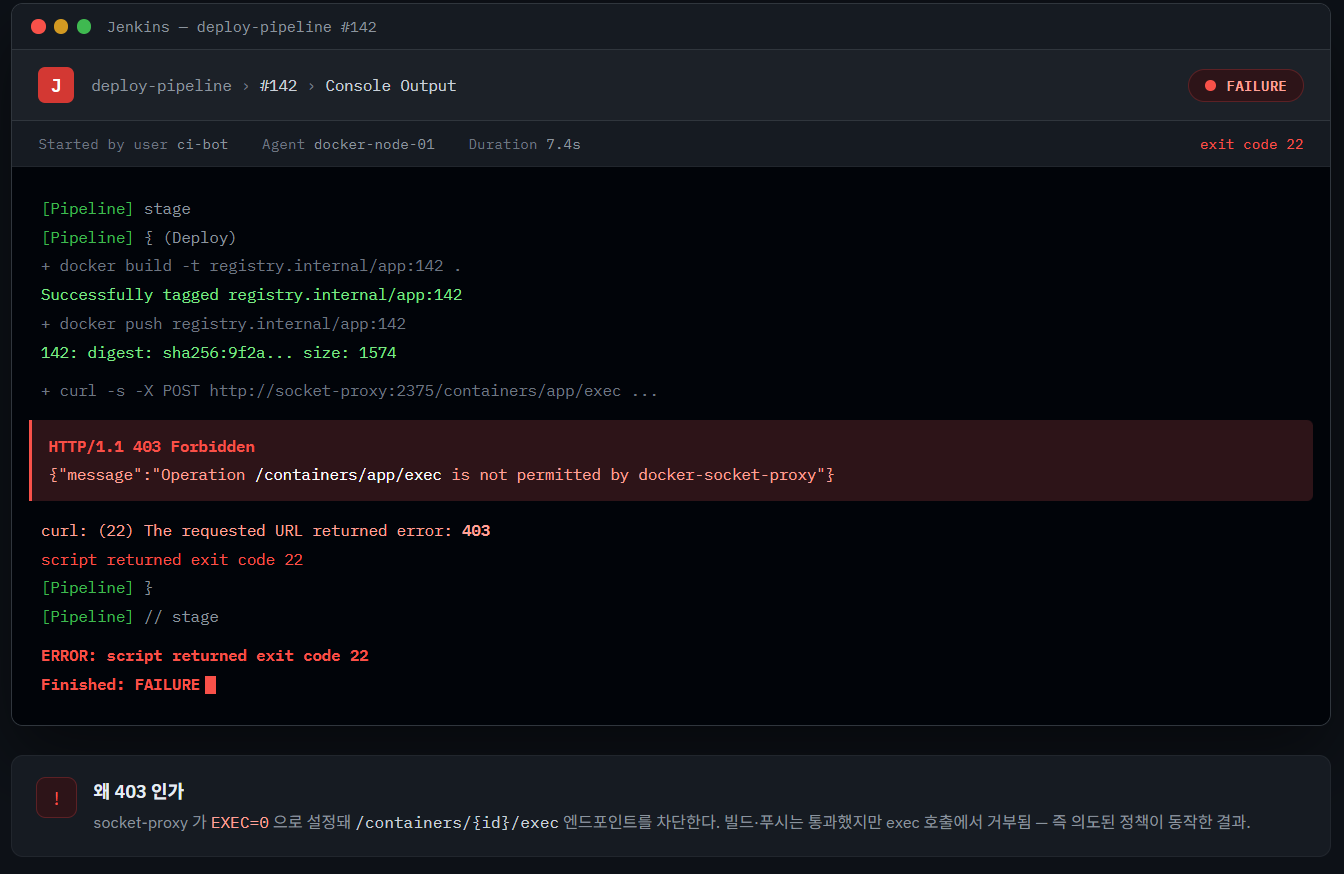The width and height of the screenshot is (1344, 874).
Task: Click the '[Pipeline] { (Deploy)' line
Action: click(139, 237)
